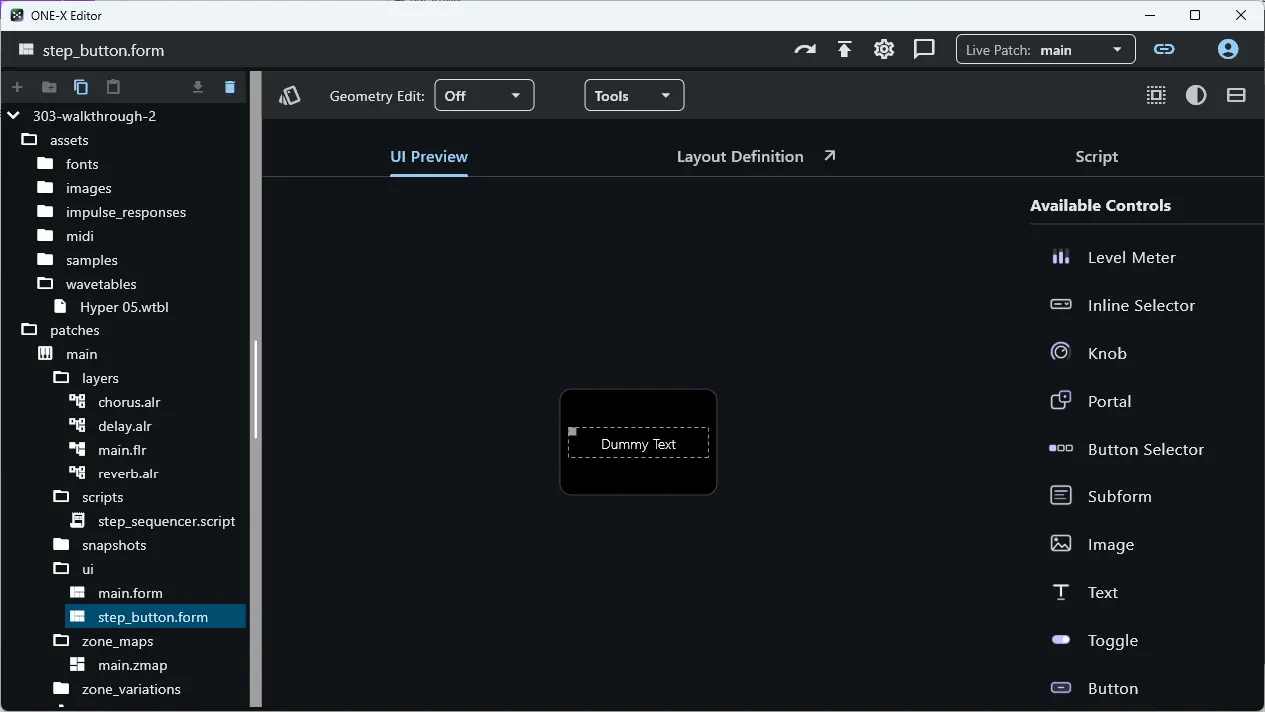1265x712 pixels.
Task: Switch to the Script tab
Action: (x=1096, y=156)
